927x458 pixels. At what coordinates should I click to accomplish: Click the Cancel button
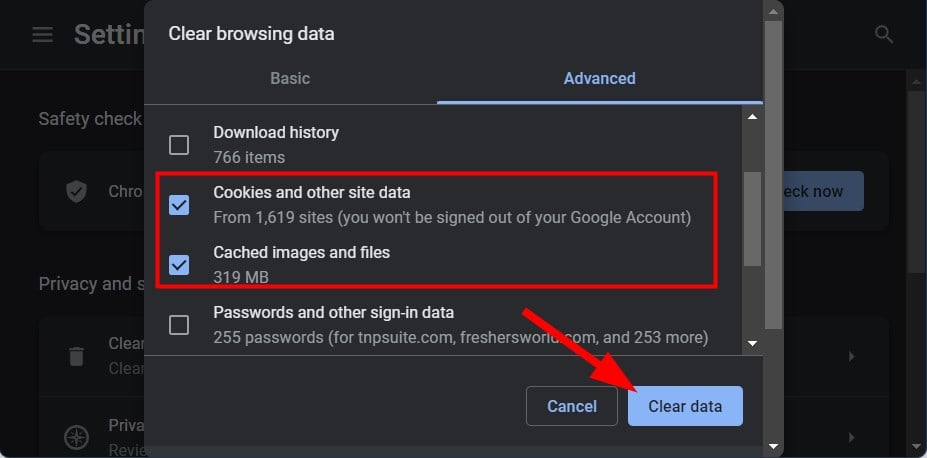coord(572,406)
